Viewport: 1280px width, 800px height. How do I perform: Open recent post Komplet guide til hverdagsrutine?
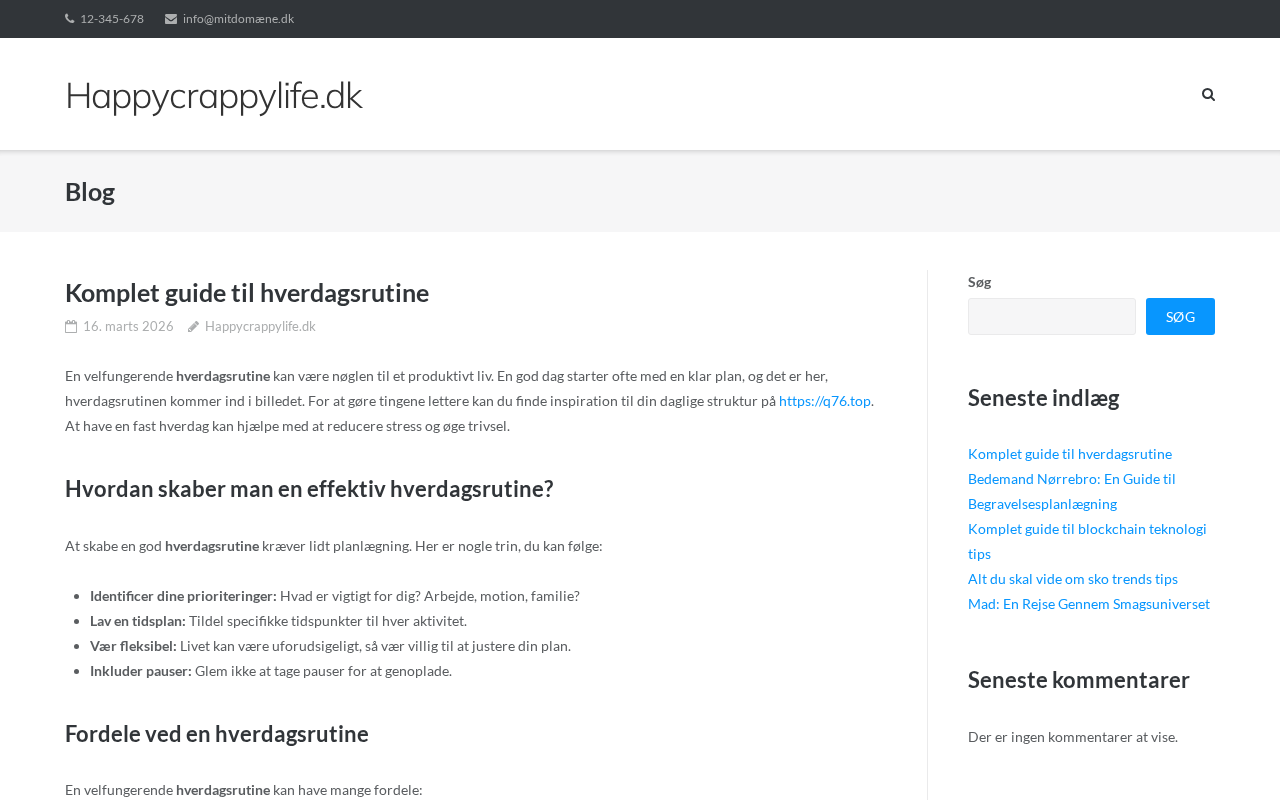1070,454
